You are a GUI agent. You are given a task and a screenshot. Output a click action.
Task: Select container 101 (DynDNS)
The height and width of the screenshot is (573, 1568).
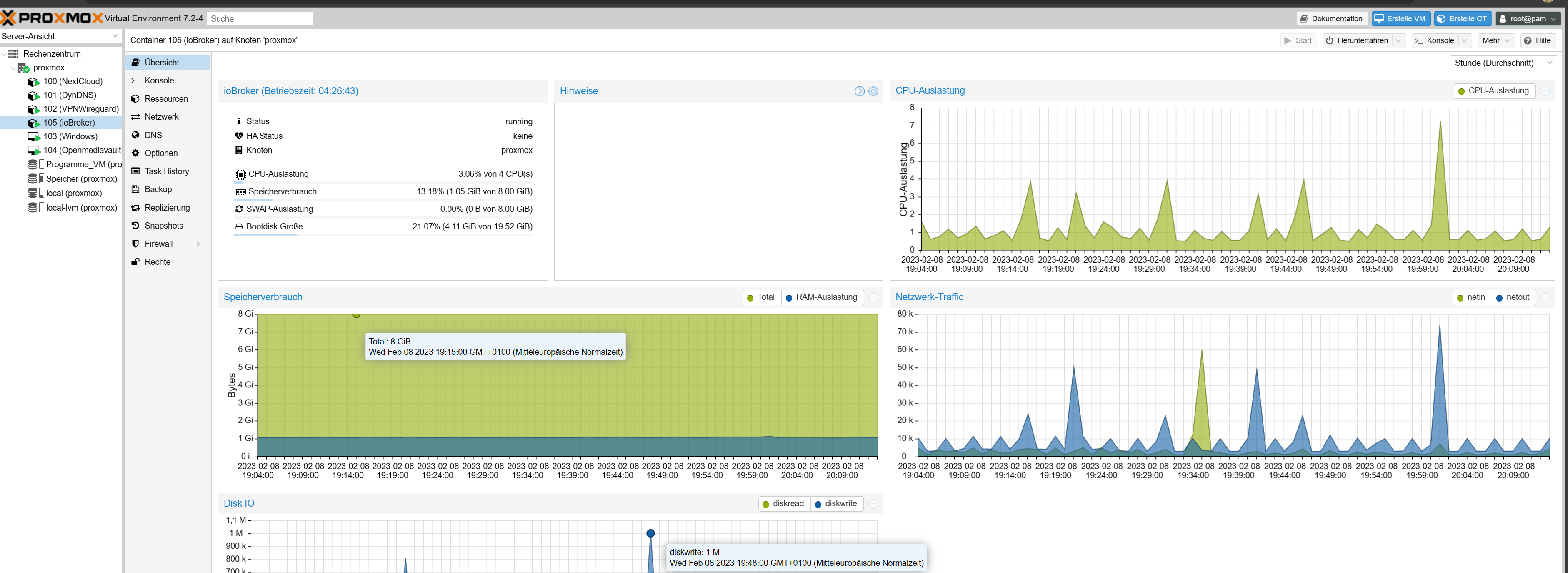[x=70, y=95]
